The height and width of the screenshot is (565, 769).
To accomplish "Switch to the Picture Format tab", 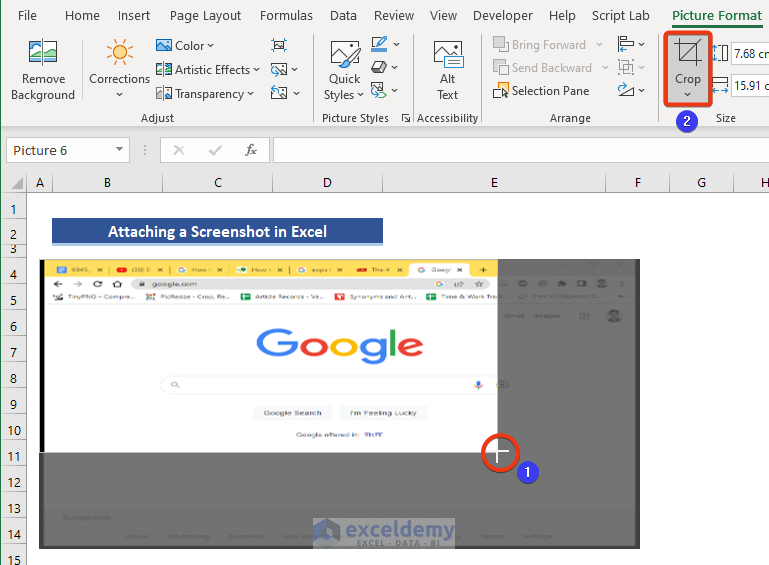I will click(717, 16).
